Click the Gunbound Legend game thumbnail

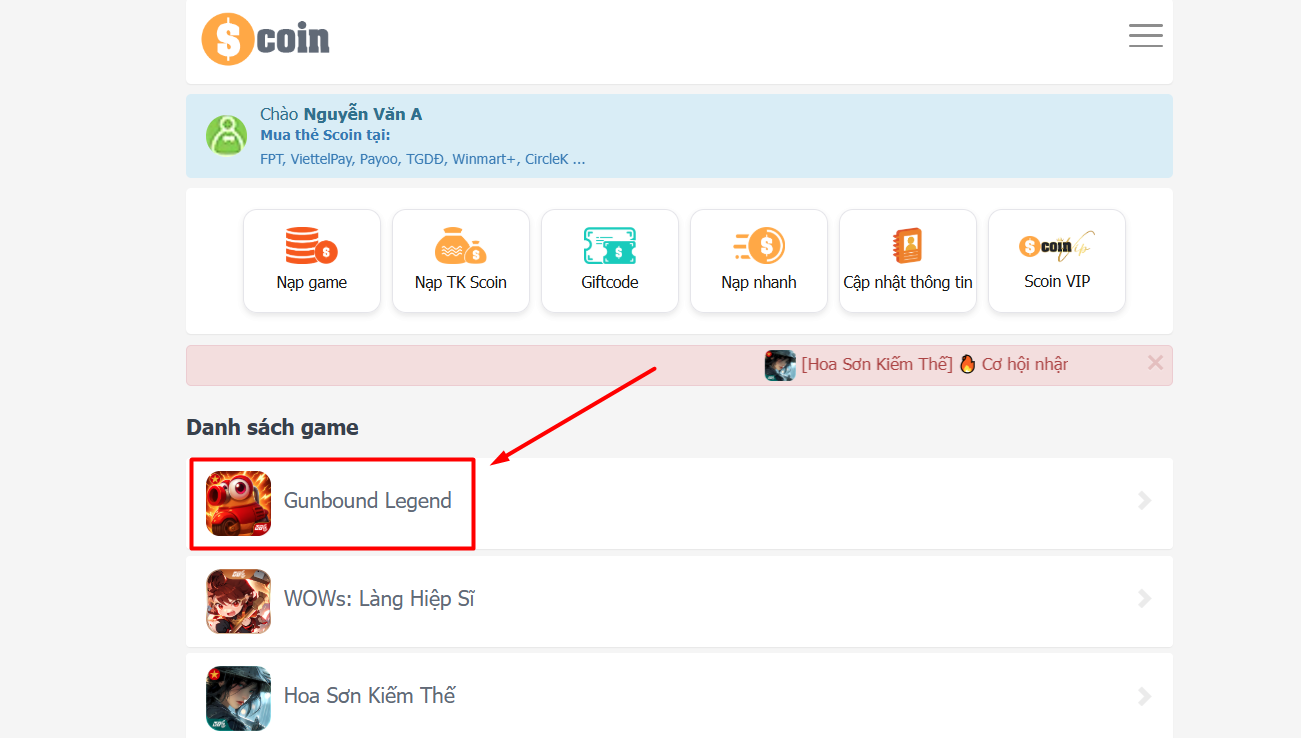[x=238, y=503]
